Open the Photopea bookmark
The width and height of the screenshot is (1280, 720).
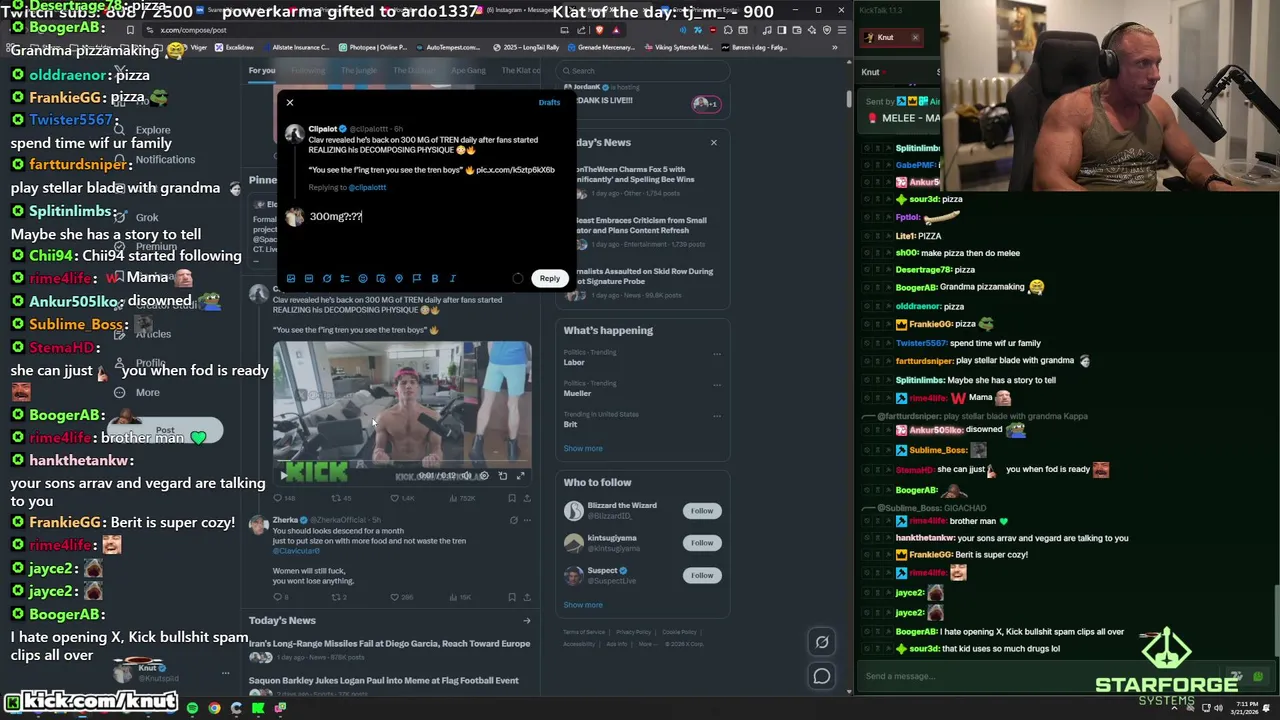[x=373, y=47]
